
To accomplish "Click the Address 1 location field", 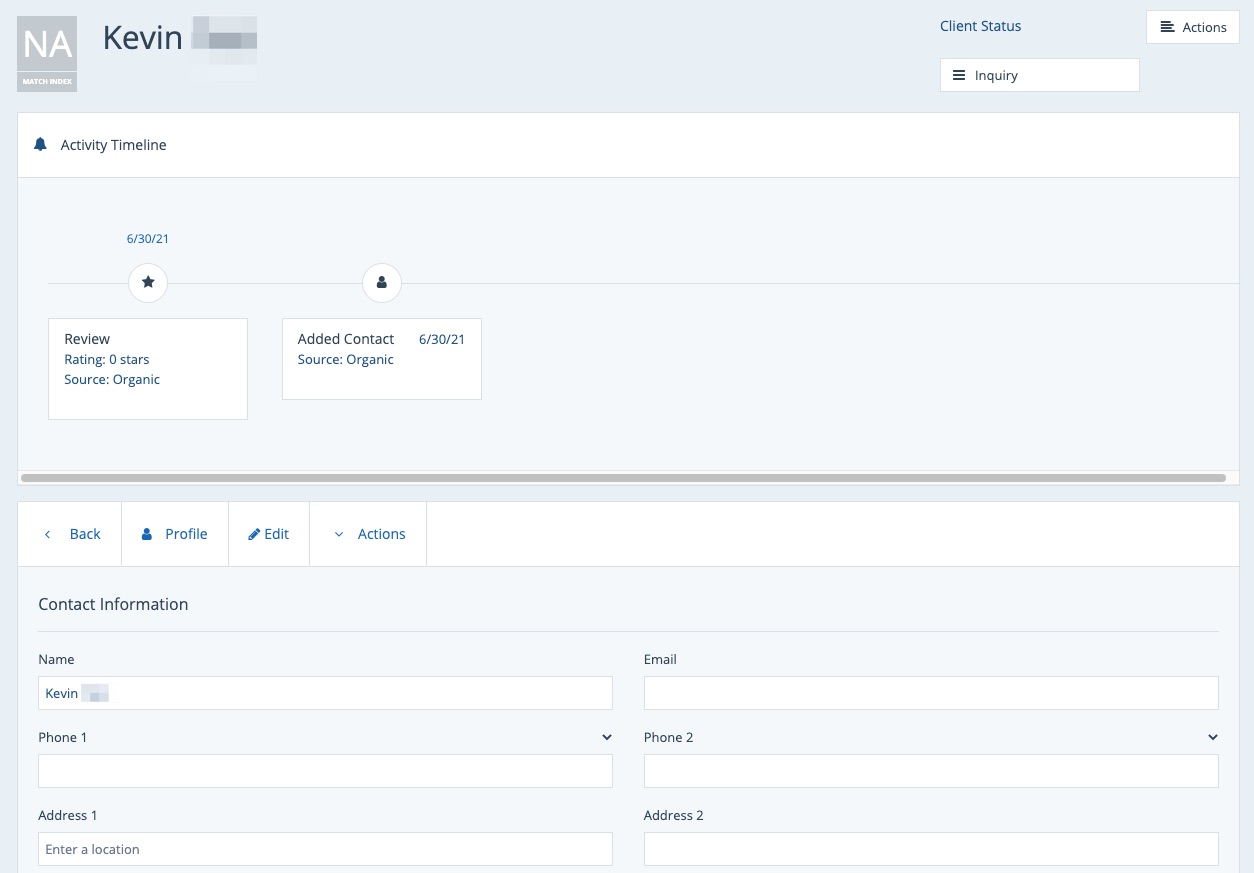I will (325, 849).
